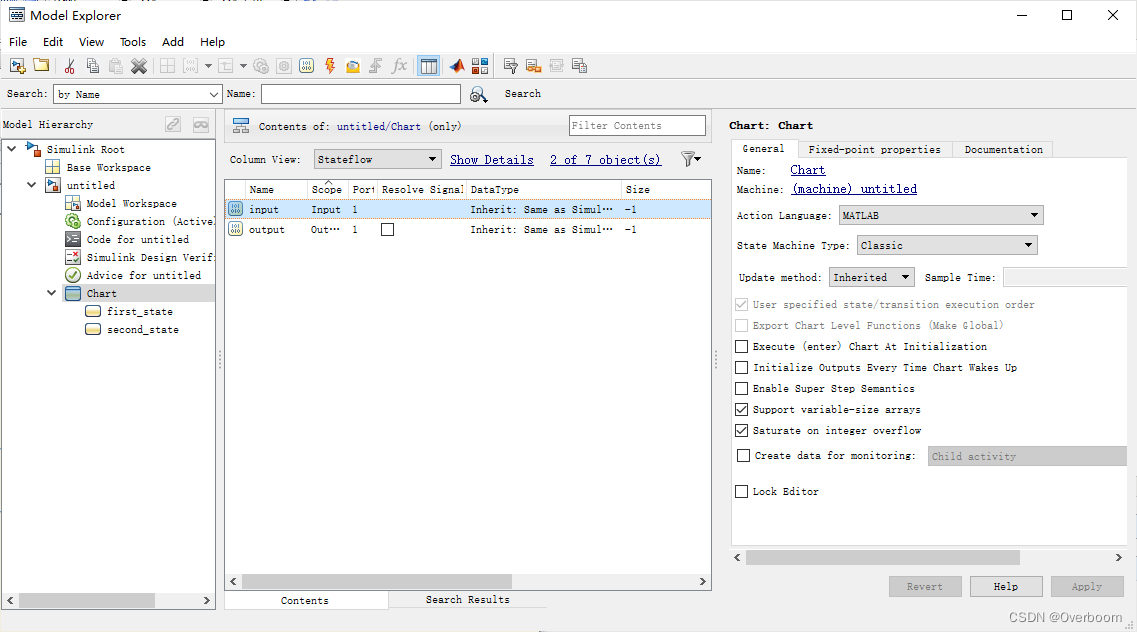Enable the Lock Editor checkbox
The height and width of the screenshot is (632, 1137).
742,491
